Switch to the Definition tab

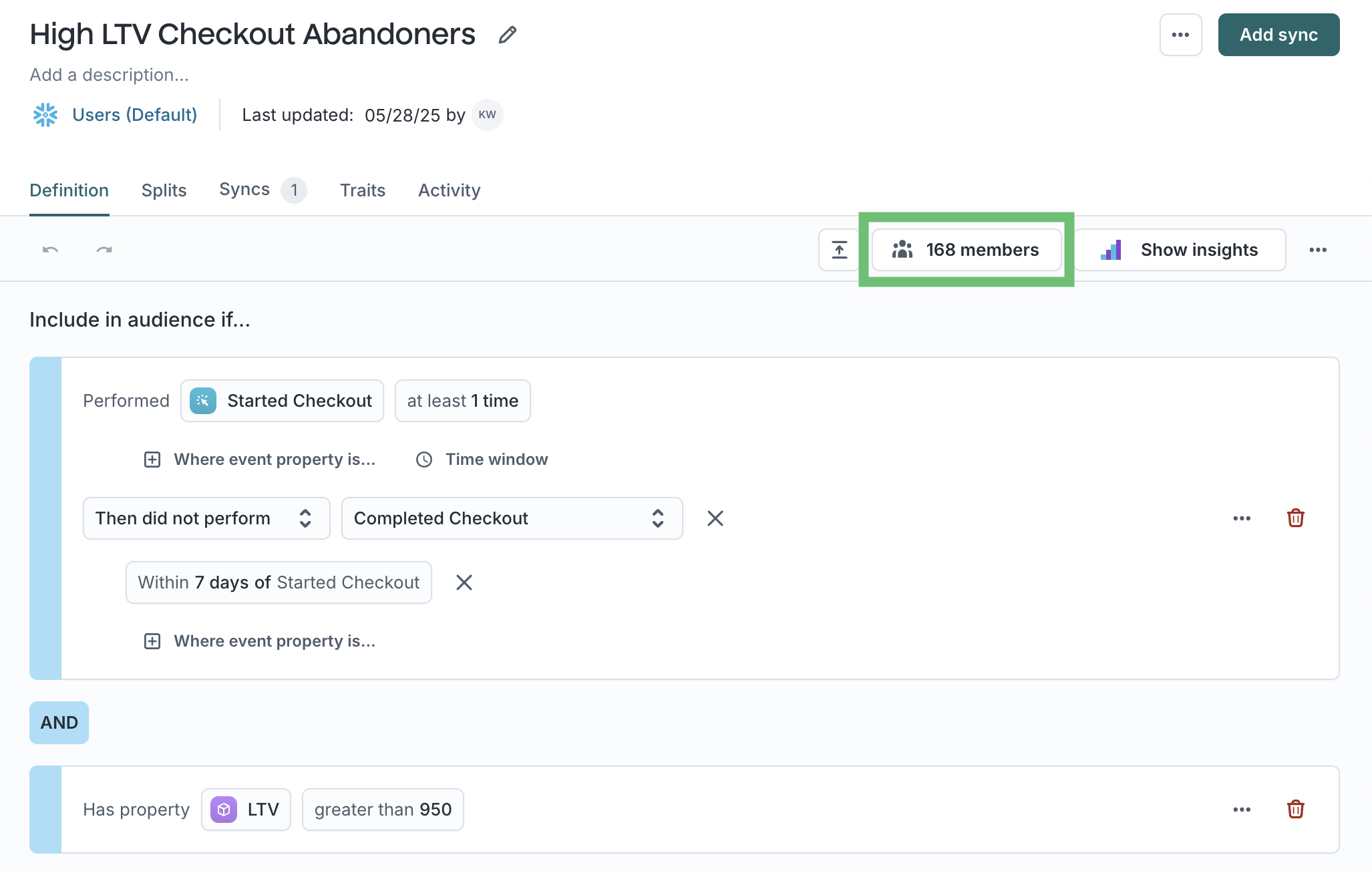point(69,190)
